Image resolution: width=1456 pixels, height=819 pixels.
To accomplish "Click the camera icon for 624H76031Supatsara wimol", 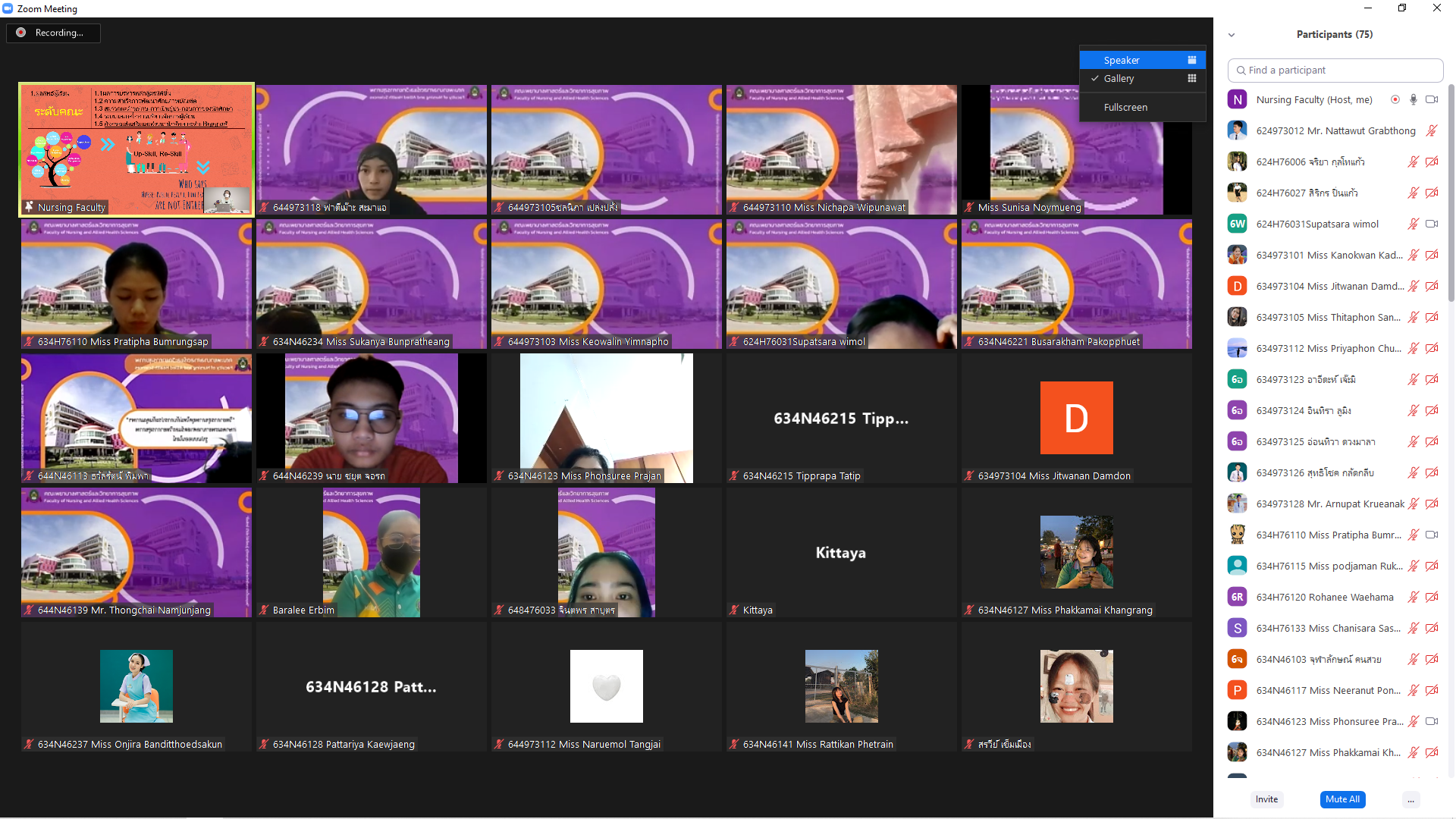I will click(1432, 224).
